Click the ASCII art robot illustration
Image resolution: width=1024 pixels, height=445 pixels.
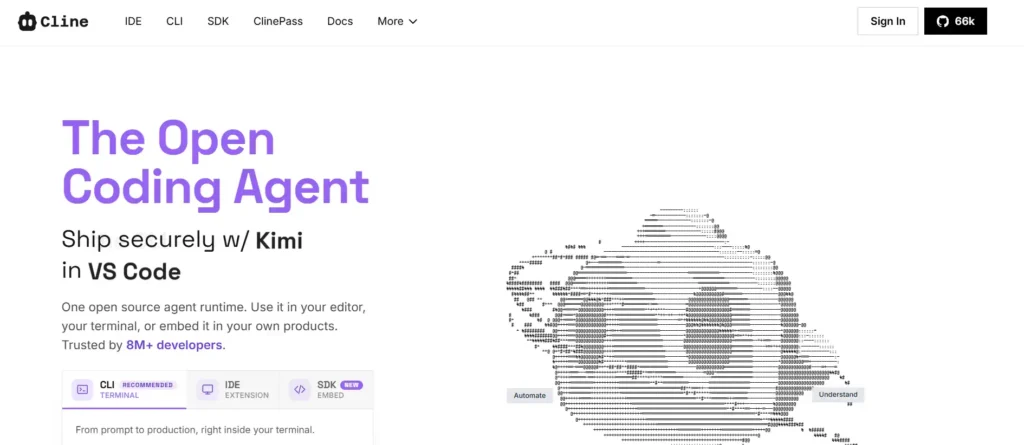(682, 327)
